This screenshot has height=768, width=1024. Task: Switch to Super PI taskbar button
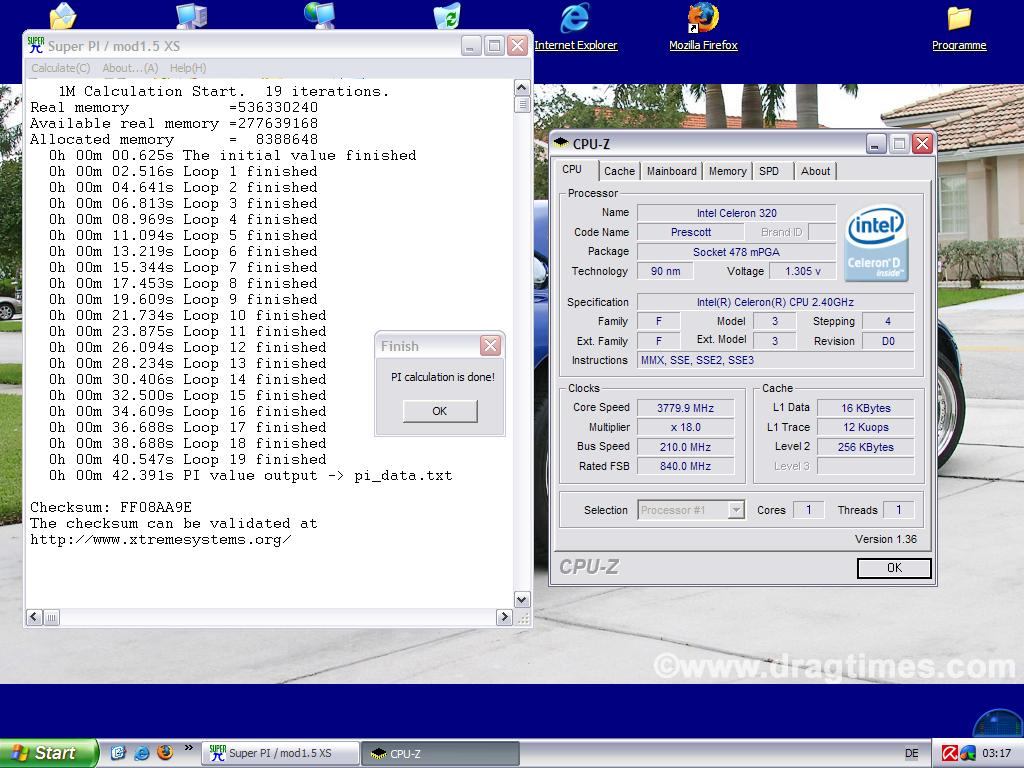[x=280, y=754]
